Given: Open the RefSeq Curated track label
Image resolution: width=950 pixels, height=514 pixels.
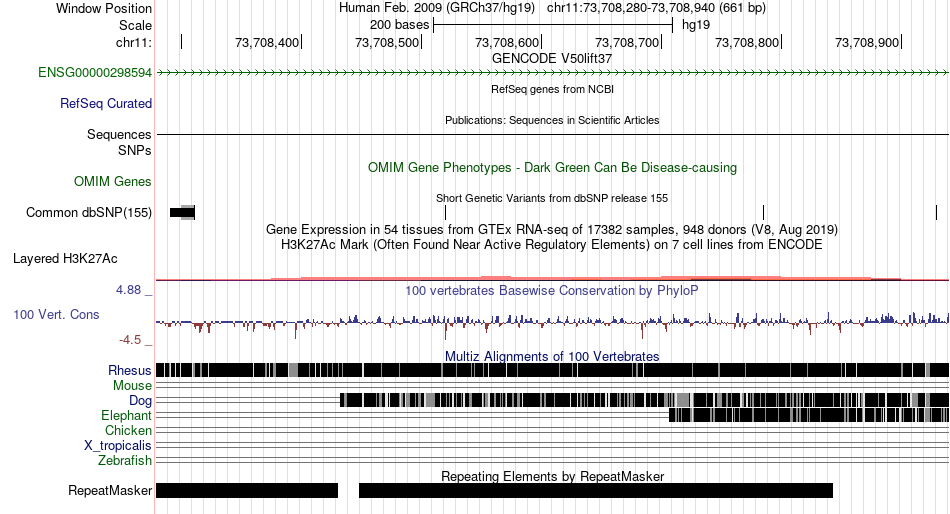Looking at the screenshot, I should pos(105,104).
